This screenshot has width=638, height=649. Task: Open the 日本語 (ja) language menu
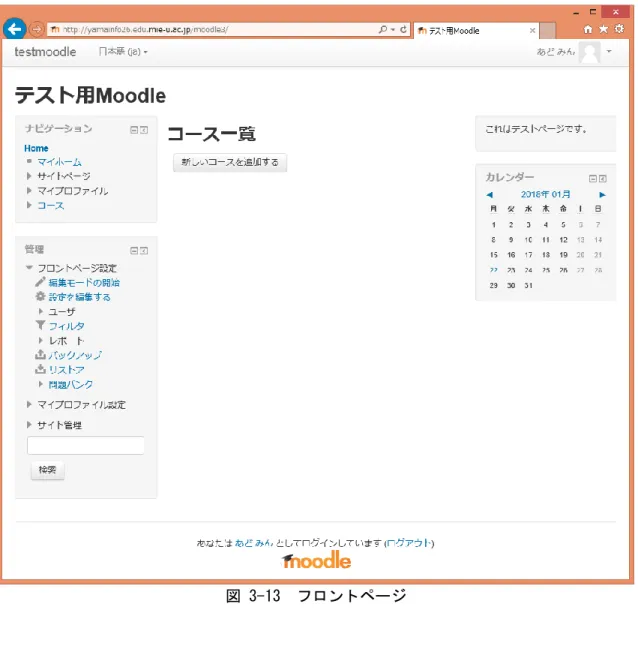(123, 52)
